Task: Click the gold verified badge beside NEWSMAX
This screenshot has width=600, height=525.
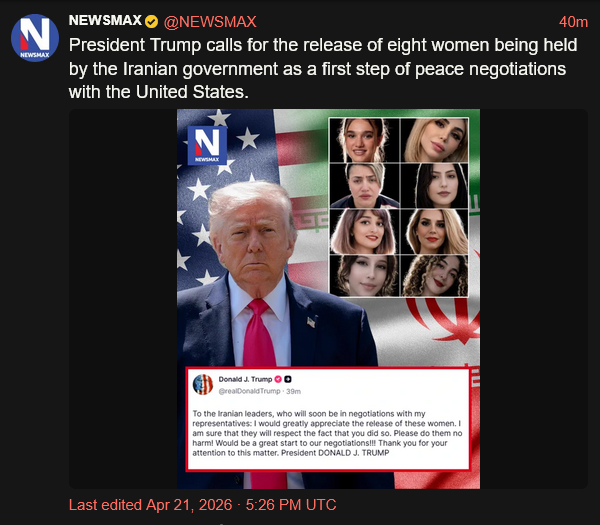Action: (x=152, y=22)
